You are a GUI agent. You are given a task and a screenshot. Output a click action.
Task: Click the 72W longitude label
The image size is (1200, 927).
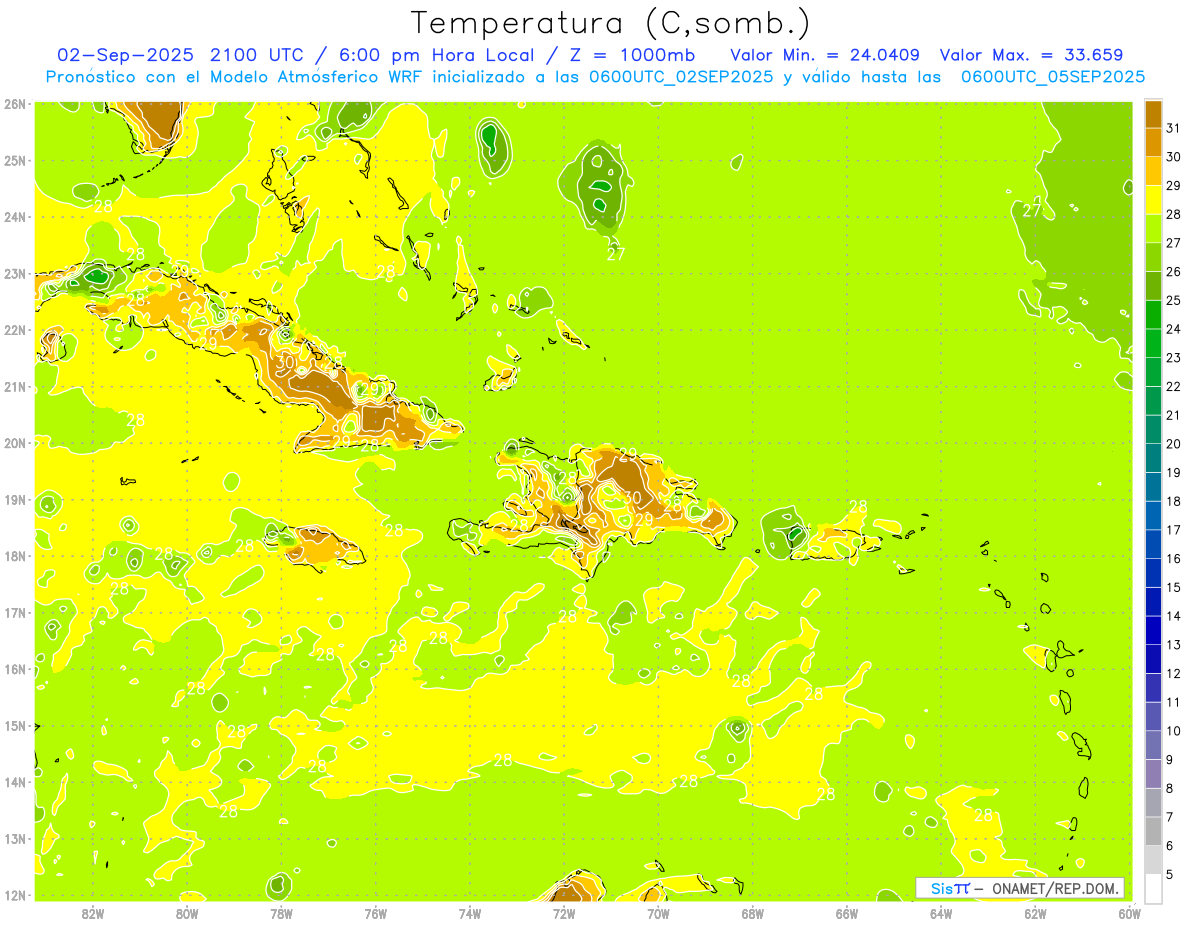pos(564,913)
